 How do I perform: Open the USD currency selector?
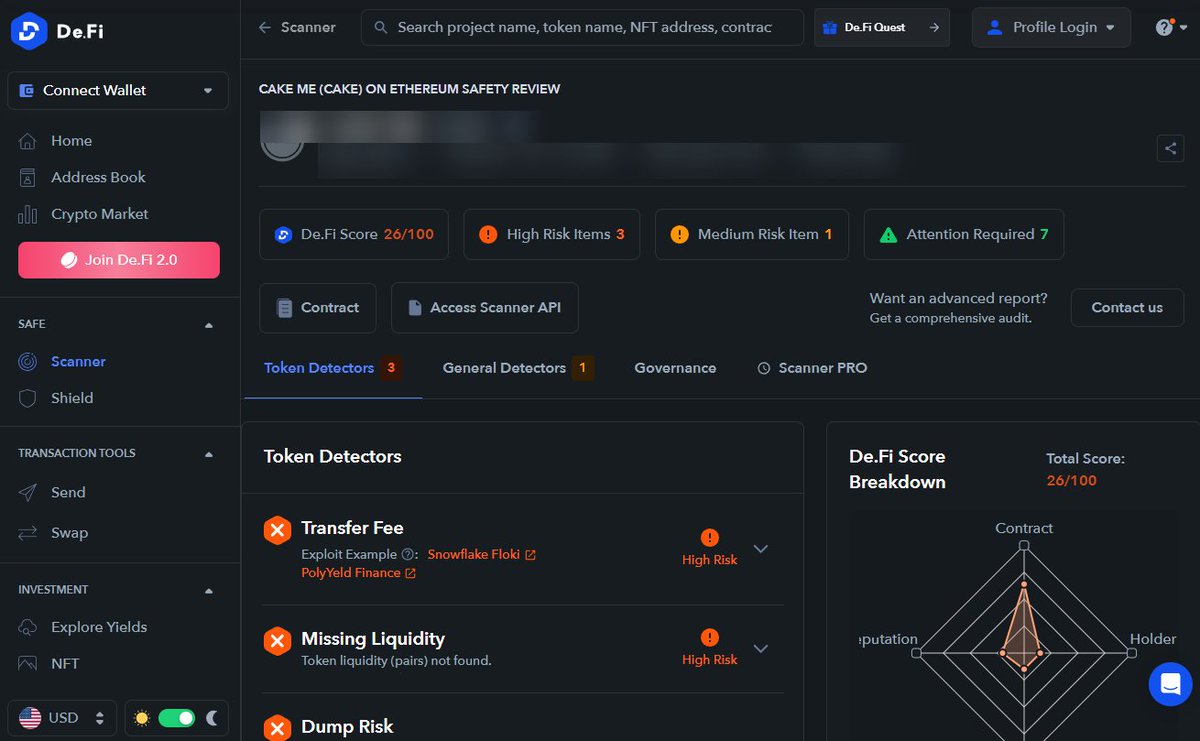(x=62, y=718)
